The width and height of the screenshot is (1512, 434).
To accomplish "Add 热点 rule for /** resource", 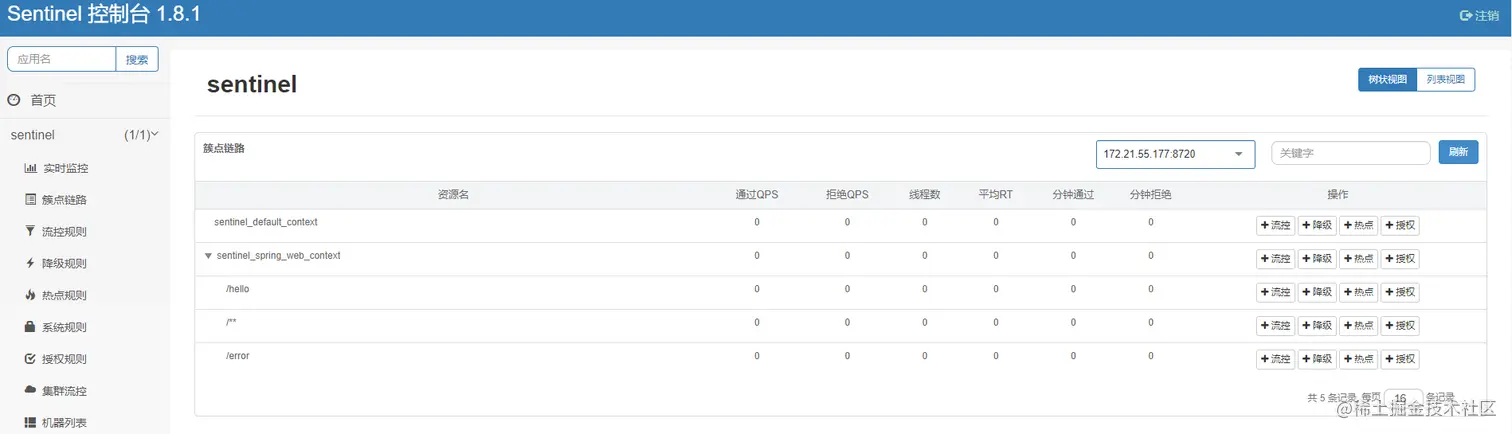I will click(1359, 326).
